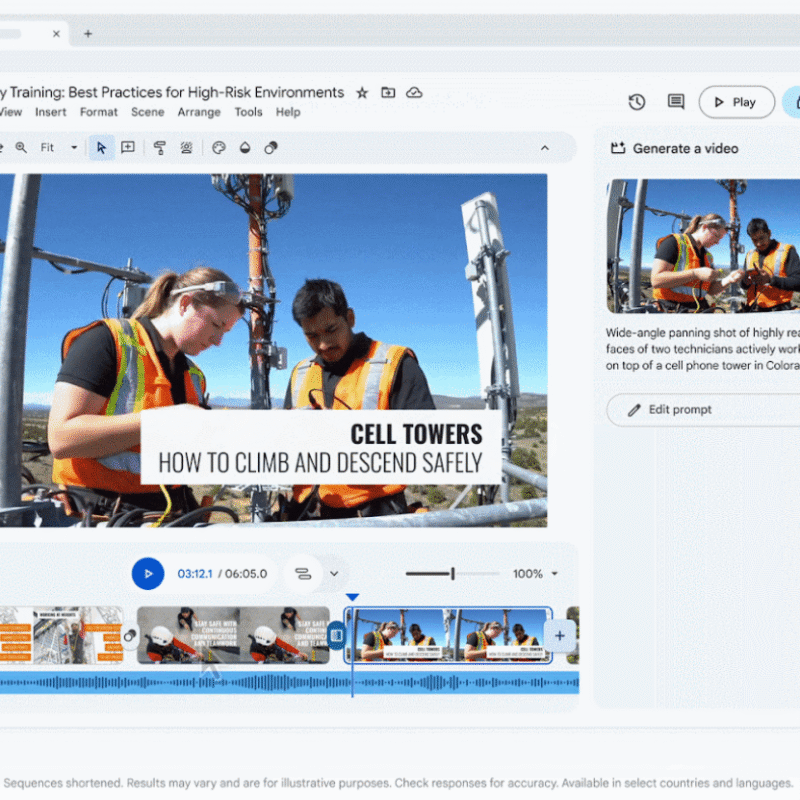Open version history clock icon

636,102
